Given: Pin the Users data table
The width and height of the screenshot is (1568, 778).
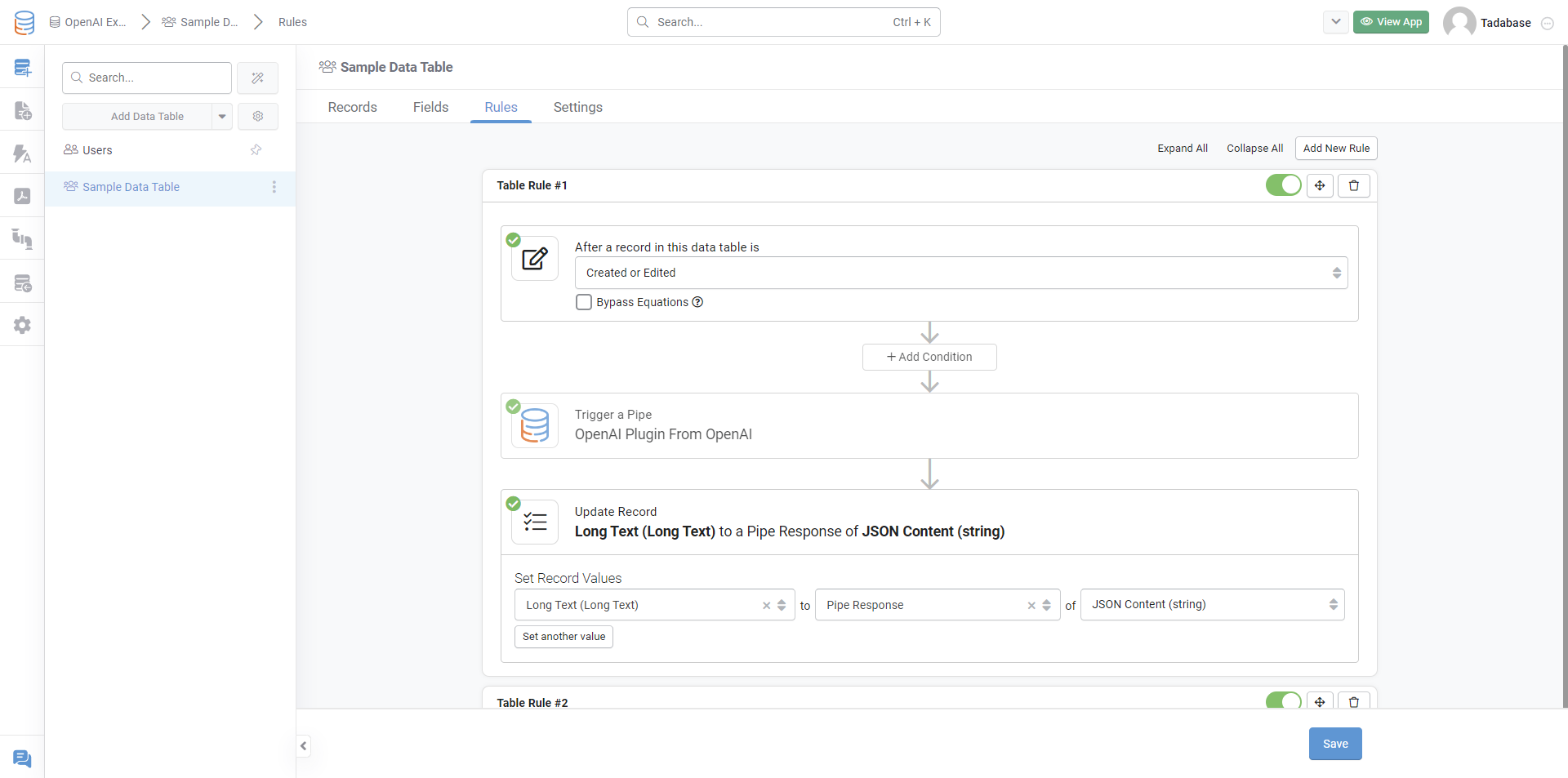Looking at the screenshot, I should (256, 150).
